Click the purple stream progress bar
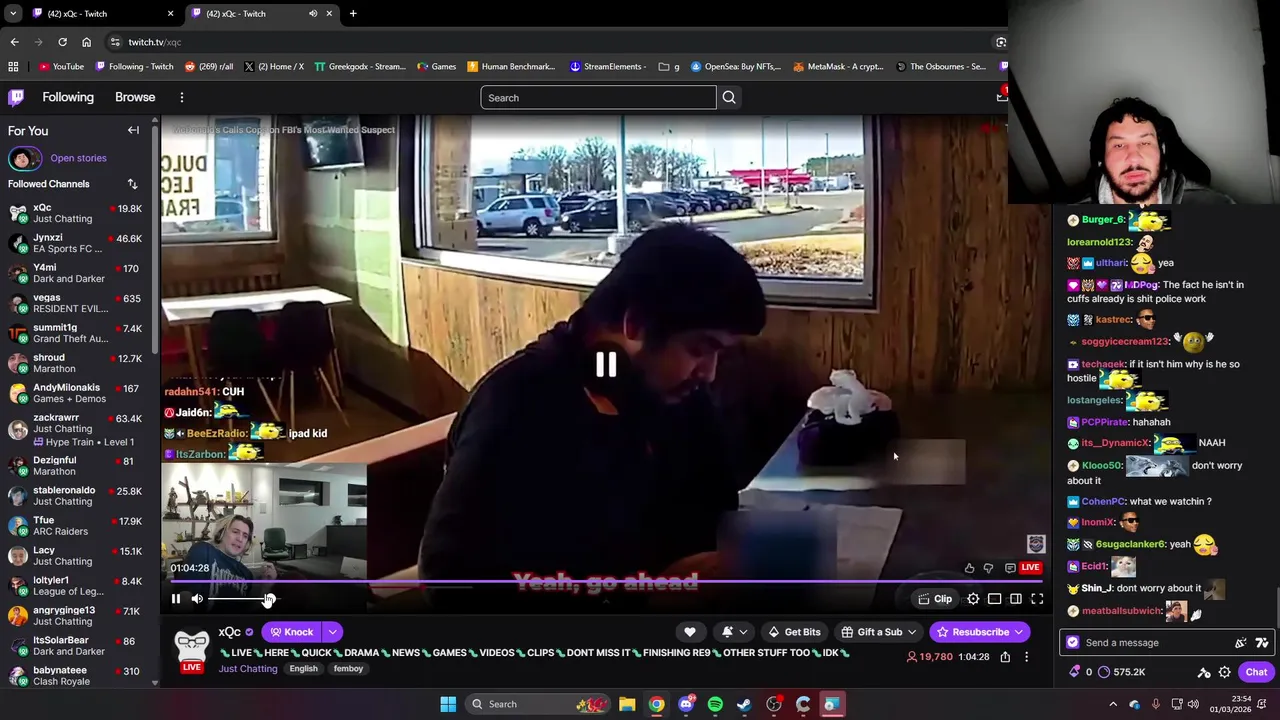The width and height of the screenshot is (1280, 720). pos(606,580)
